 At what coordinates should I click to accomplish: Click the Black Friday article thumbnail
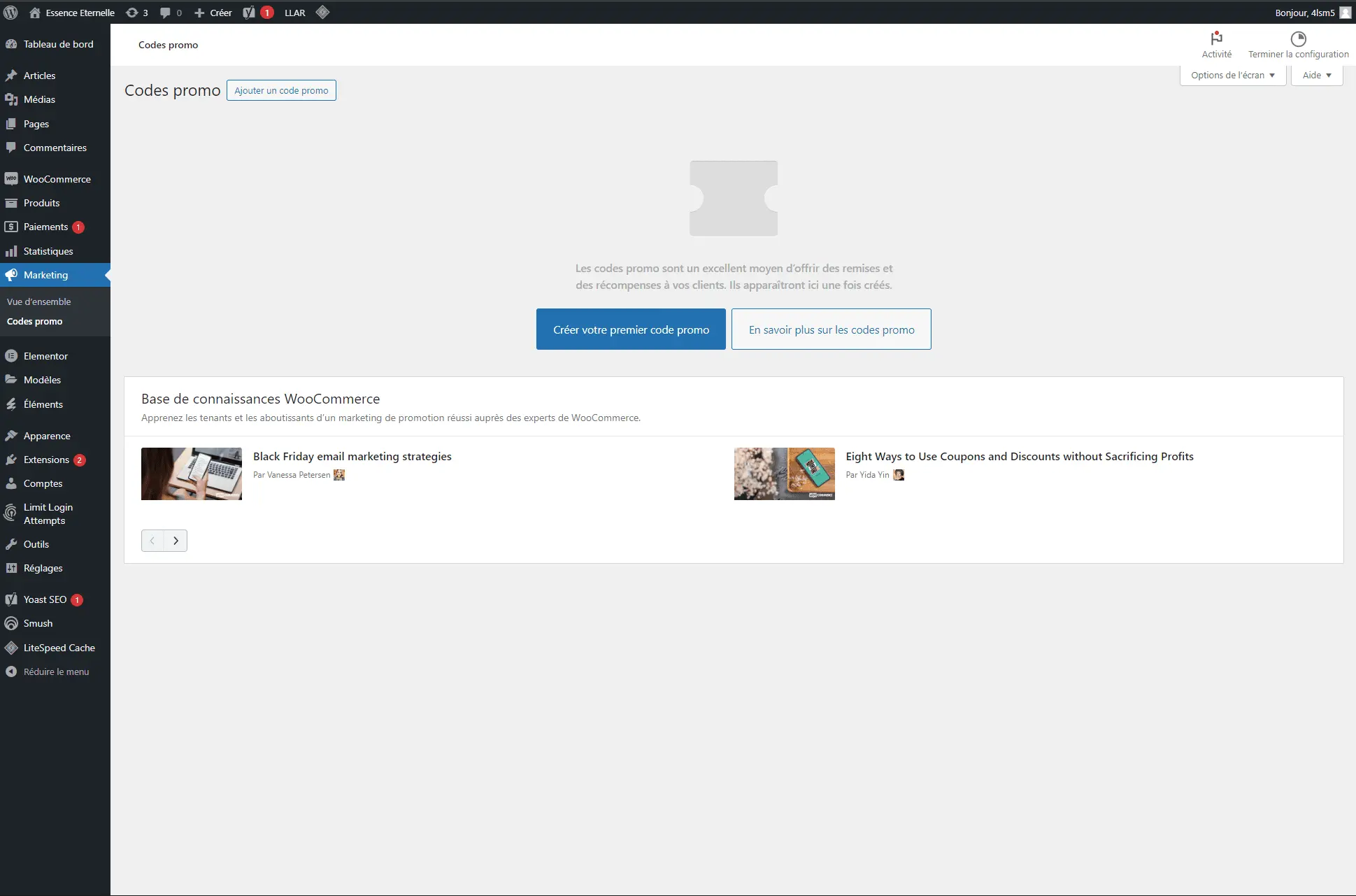click(192, 474)
